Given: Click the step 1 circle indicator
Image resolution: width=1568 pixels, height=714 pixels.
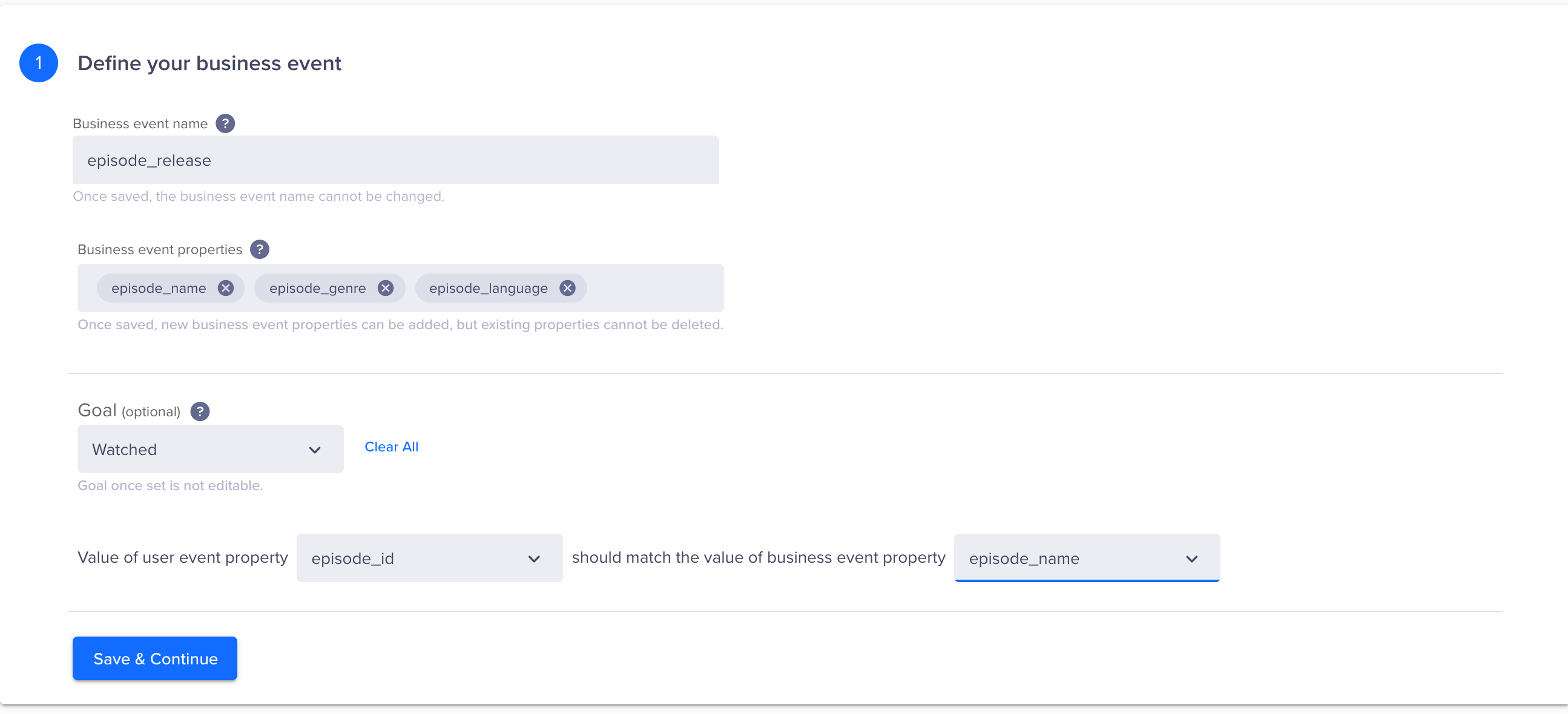Looking at the screenshot, I should coord(38,63).
